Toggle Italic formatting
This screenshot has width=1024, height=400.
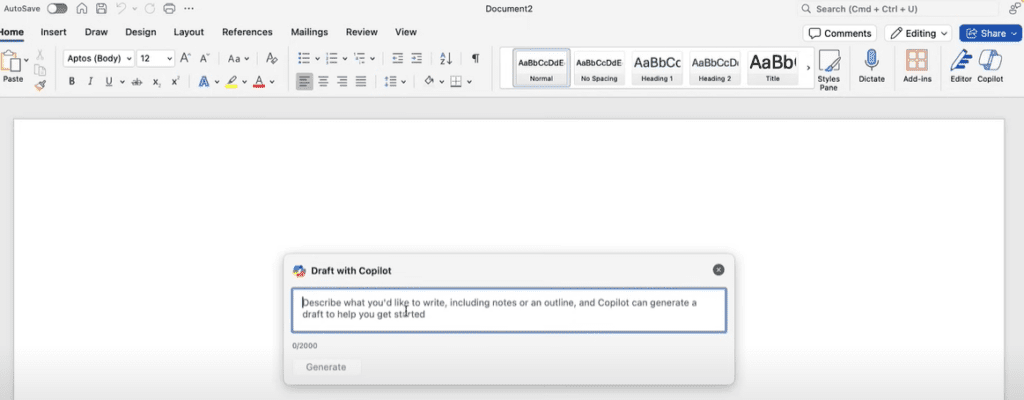(x=90, y=82)
